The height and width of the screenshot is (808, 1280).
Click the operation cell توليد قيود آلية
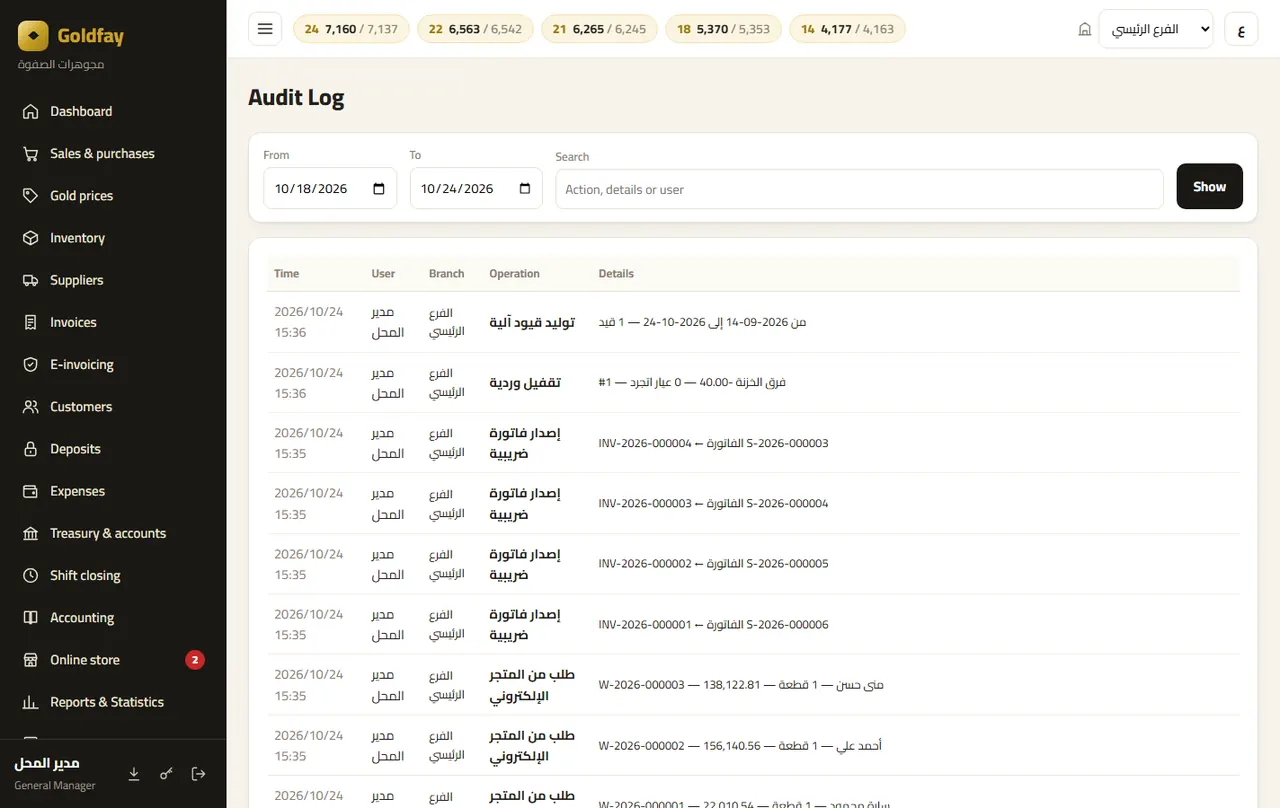pyautogui.click(x=530, y=322)
